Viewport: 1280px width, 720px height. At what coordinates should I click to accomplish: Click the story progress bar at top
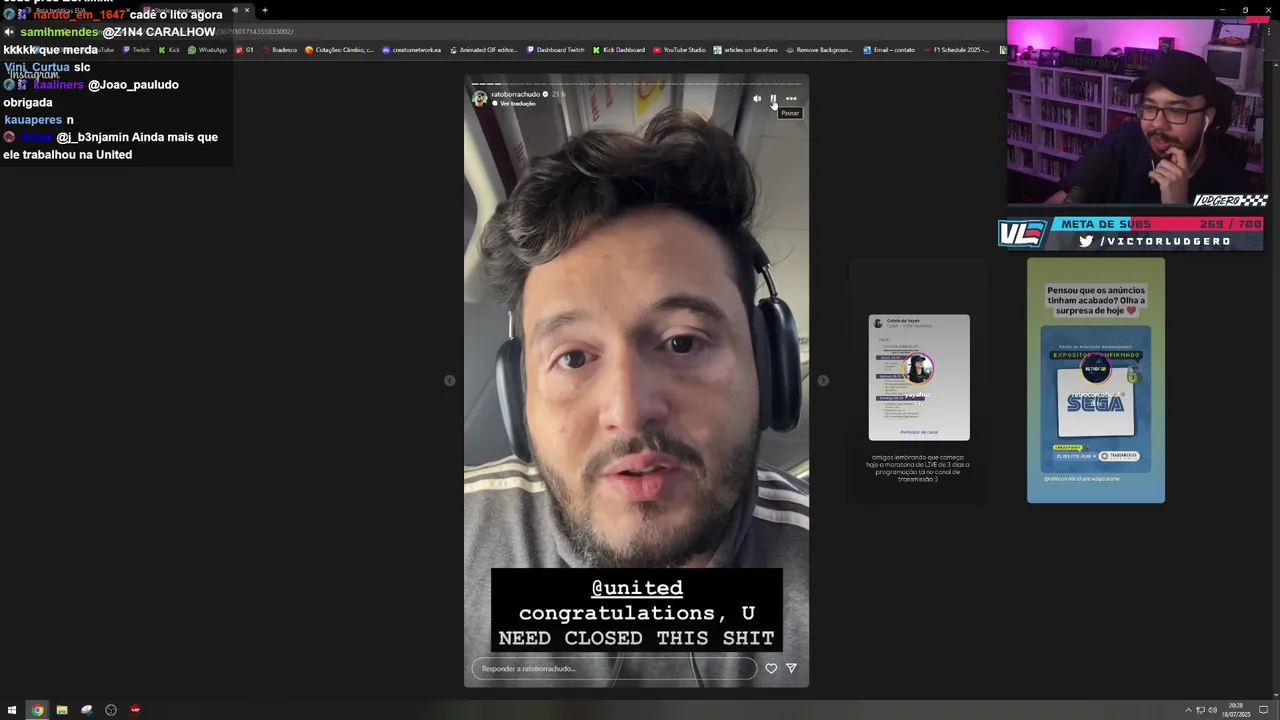[x=636, y=84]
